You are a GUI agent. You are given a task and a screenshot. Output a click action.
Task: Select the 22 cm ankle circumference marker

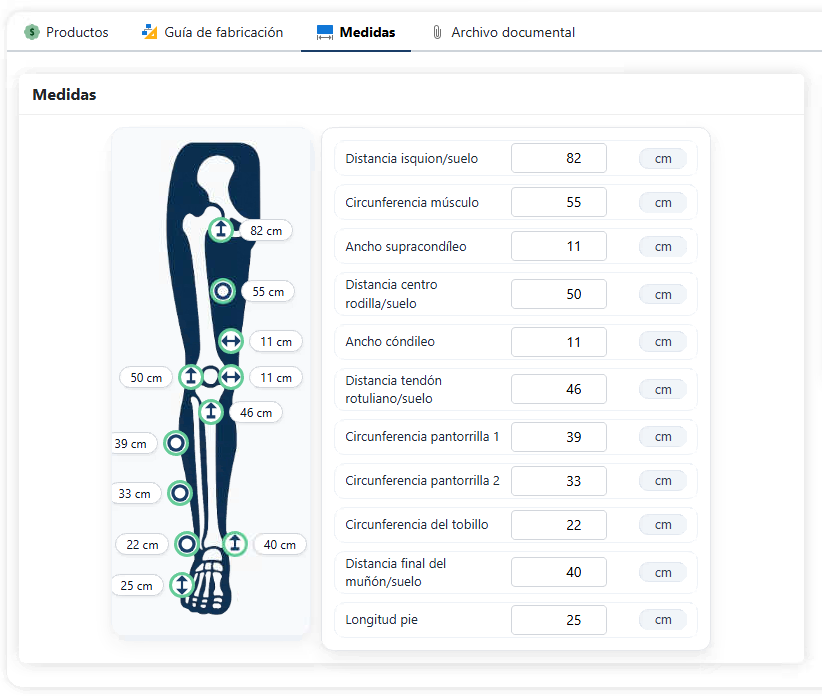point(186,544)
